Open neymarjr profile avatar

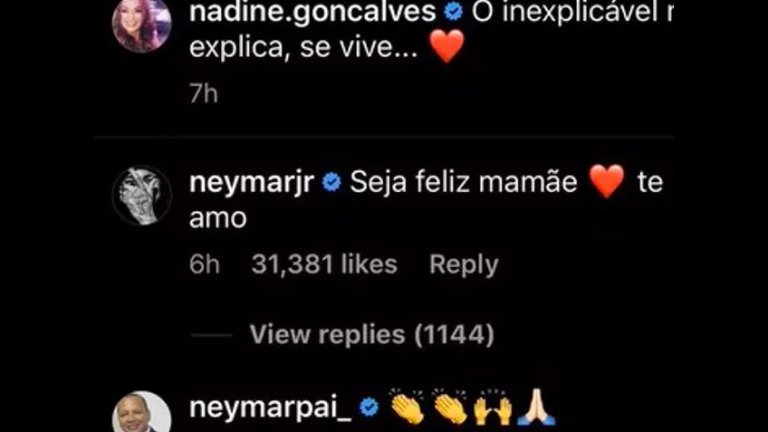142,195
